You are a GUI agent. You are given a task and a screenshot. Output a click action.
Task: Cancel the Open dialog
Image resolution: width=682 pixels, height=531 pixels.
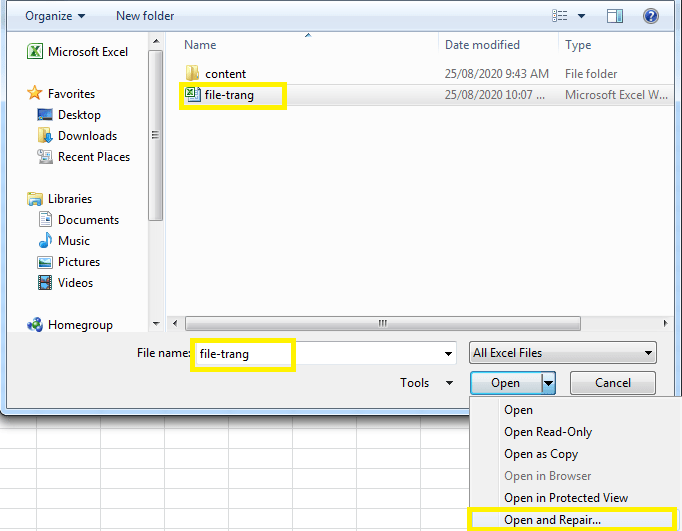point(613,383)
